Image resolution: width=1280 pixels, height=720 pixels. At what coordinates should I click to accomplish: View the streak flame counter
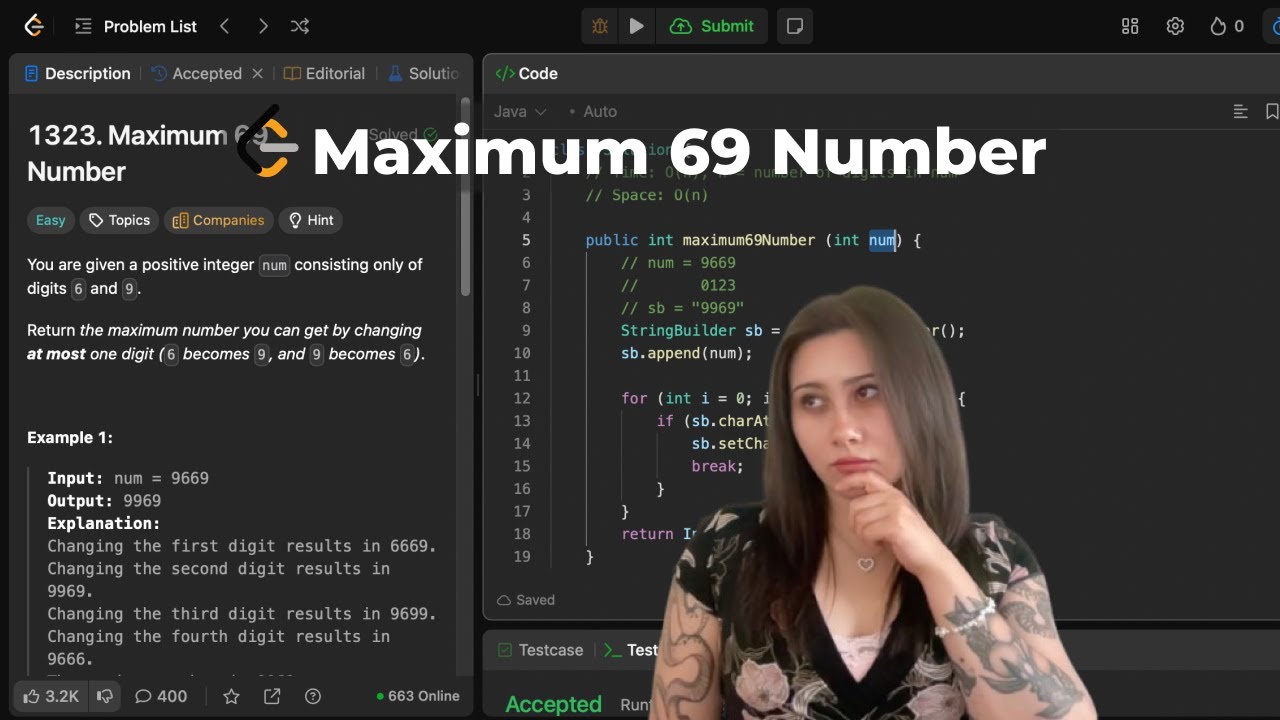pyautogui.click(x=1227, y=26)
